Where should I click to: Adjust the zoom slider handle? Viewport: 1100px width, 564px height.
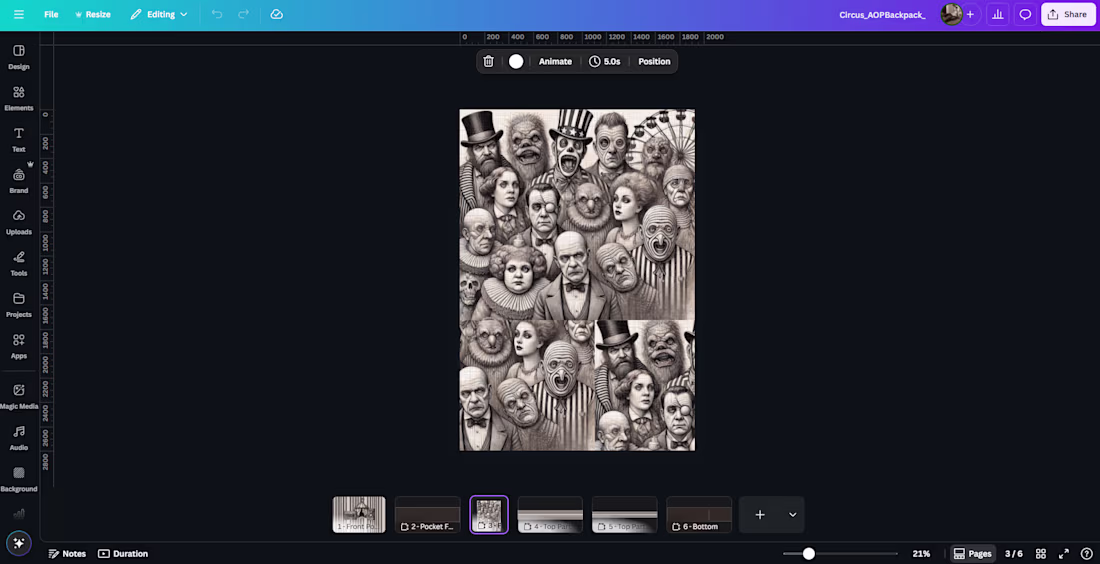[x=809, y=553]
